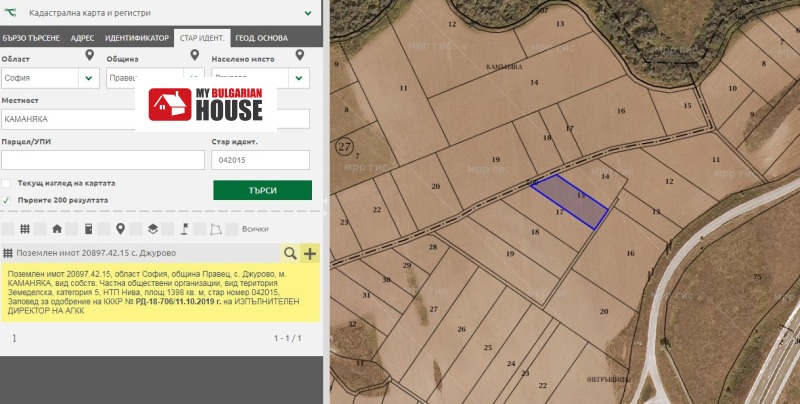Click the map pin next to Област

tap(88, 57)
